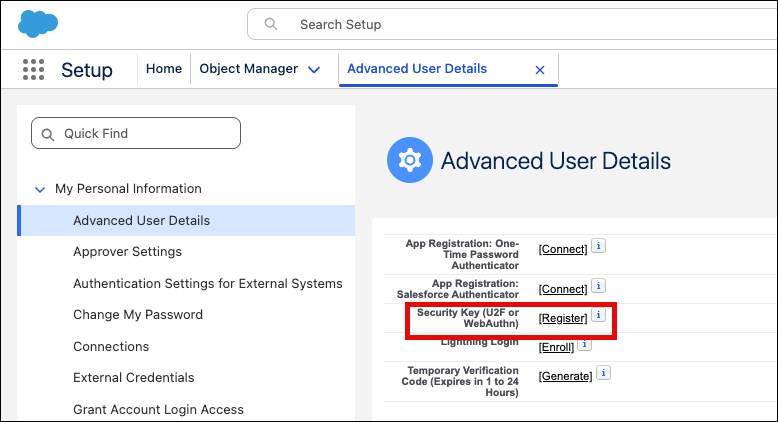Open Approver Settings in the sidebar
The image size is (778, 422).
128,252
